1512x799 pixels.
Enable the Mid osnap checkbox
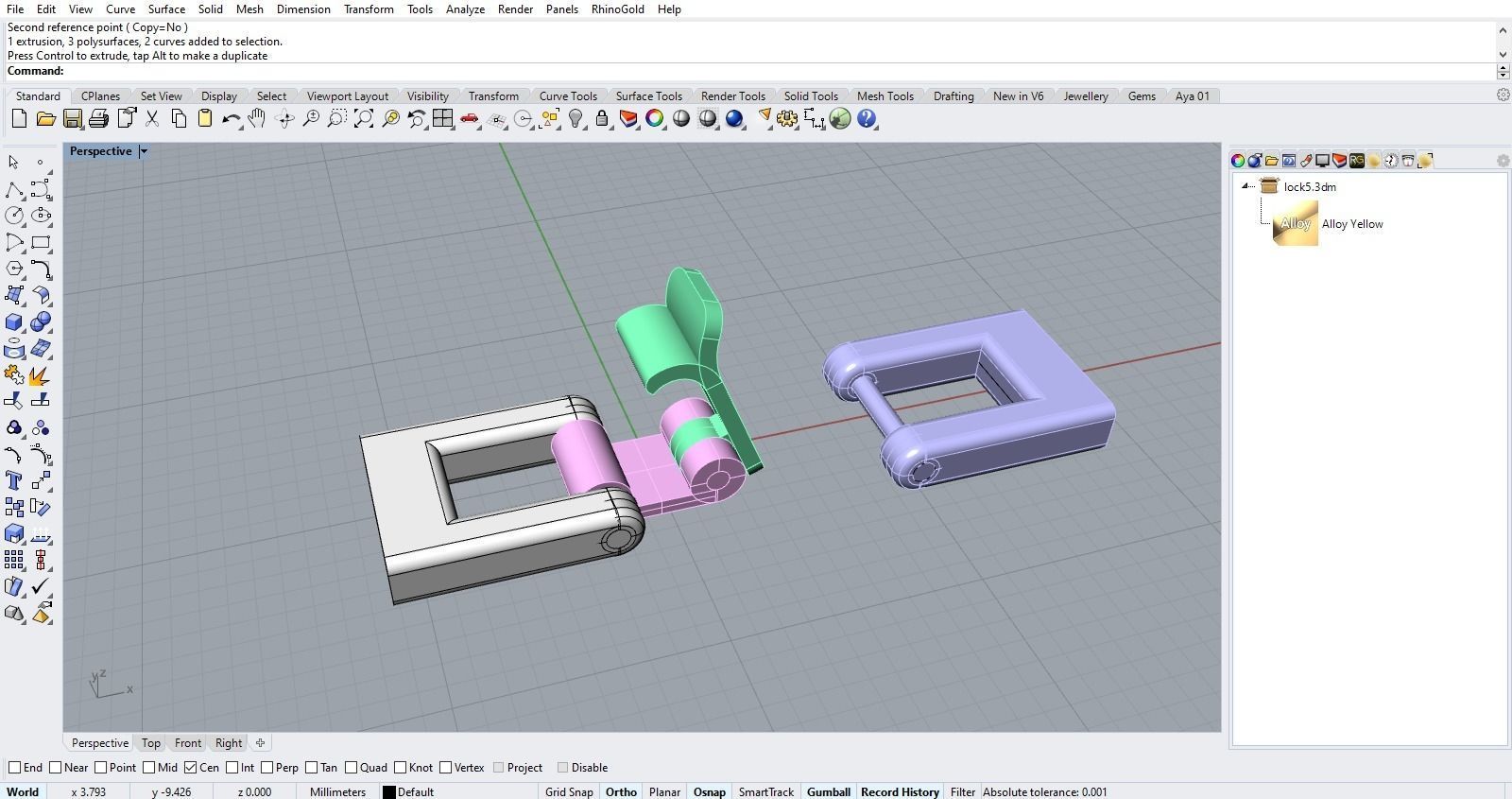pos(149,768)
